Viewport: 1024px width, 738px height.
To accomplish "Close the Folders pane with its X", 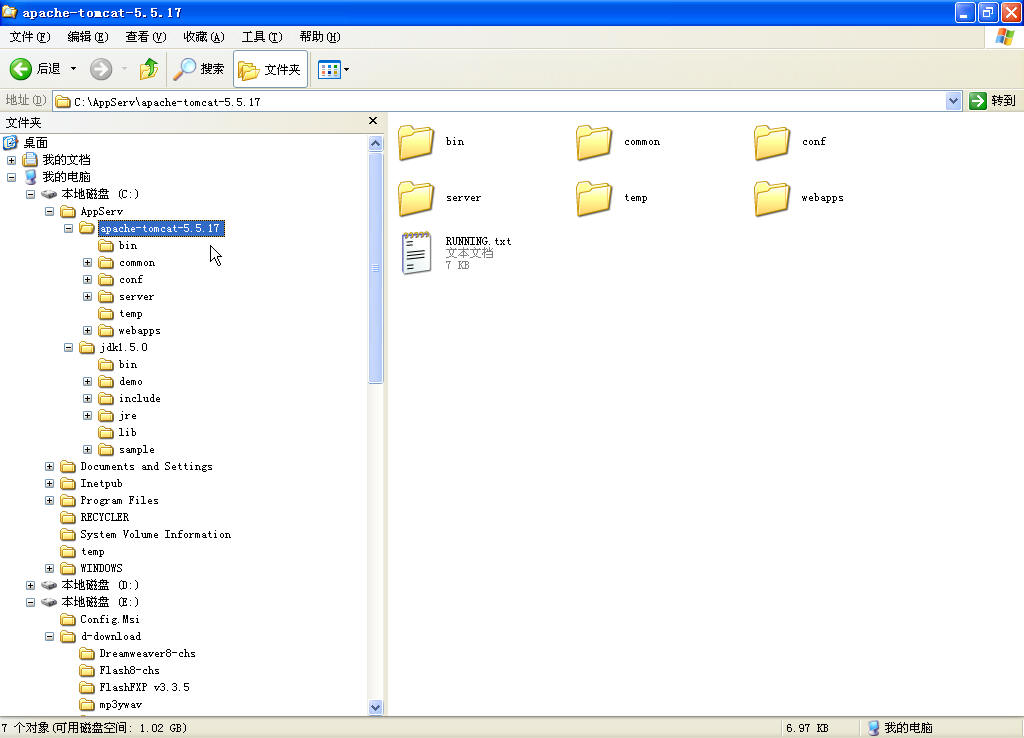I will (373, 121).
